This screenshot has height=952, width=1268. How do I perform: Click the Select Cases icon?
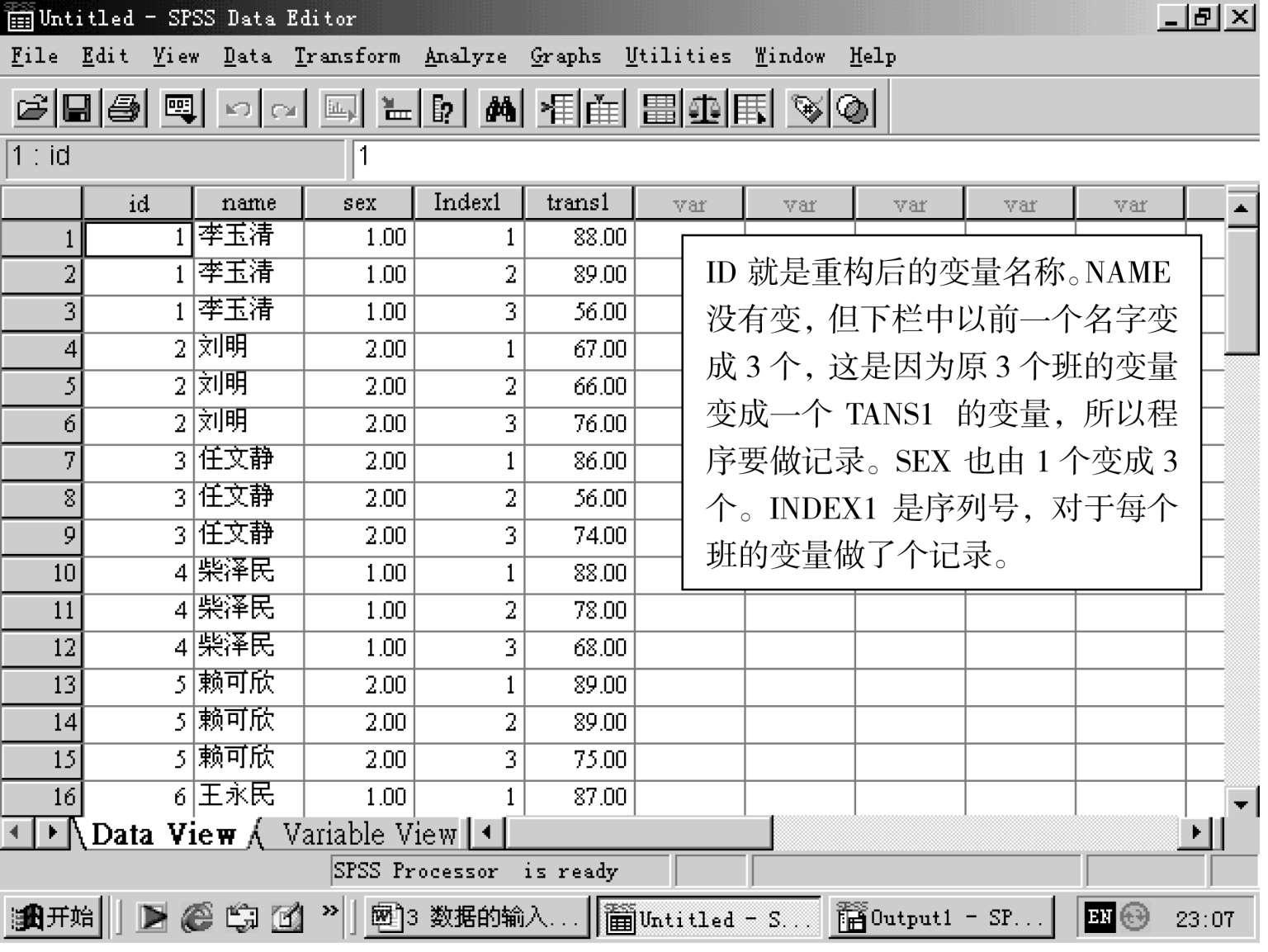(x=751, y=108)
